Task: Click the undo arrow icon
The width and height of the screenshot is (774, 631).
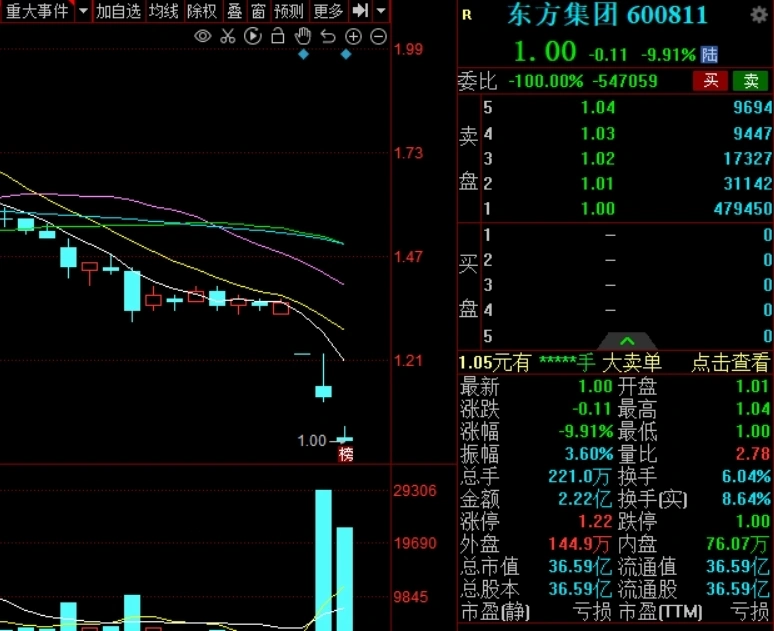Action: (328, 36)
